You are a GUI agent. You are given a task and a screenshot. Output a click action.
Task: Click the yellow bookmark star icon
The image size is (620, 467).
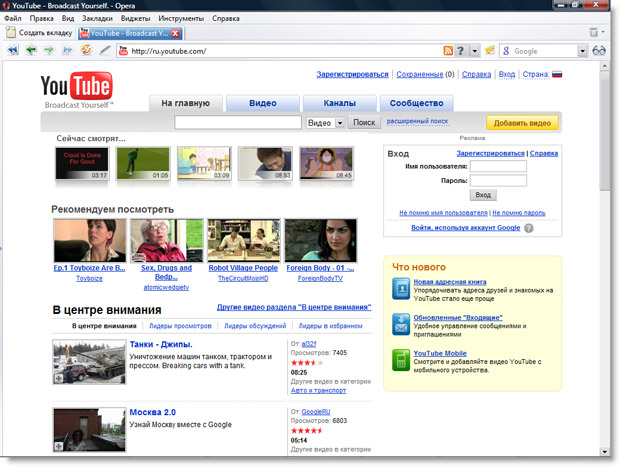click(x=490, y=50)
